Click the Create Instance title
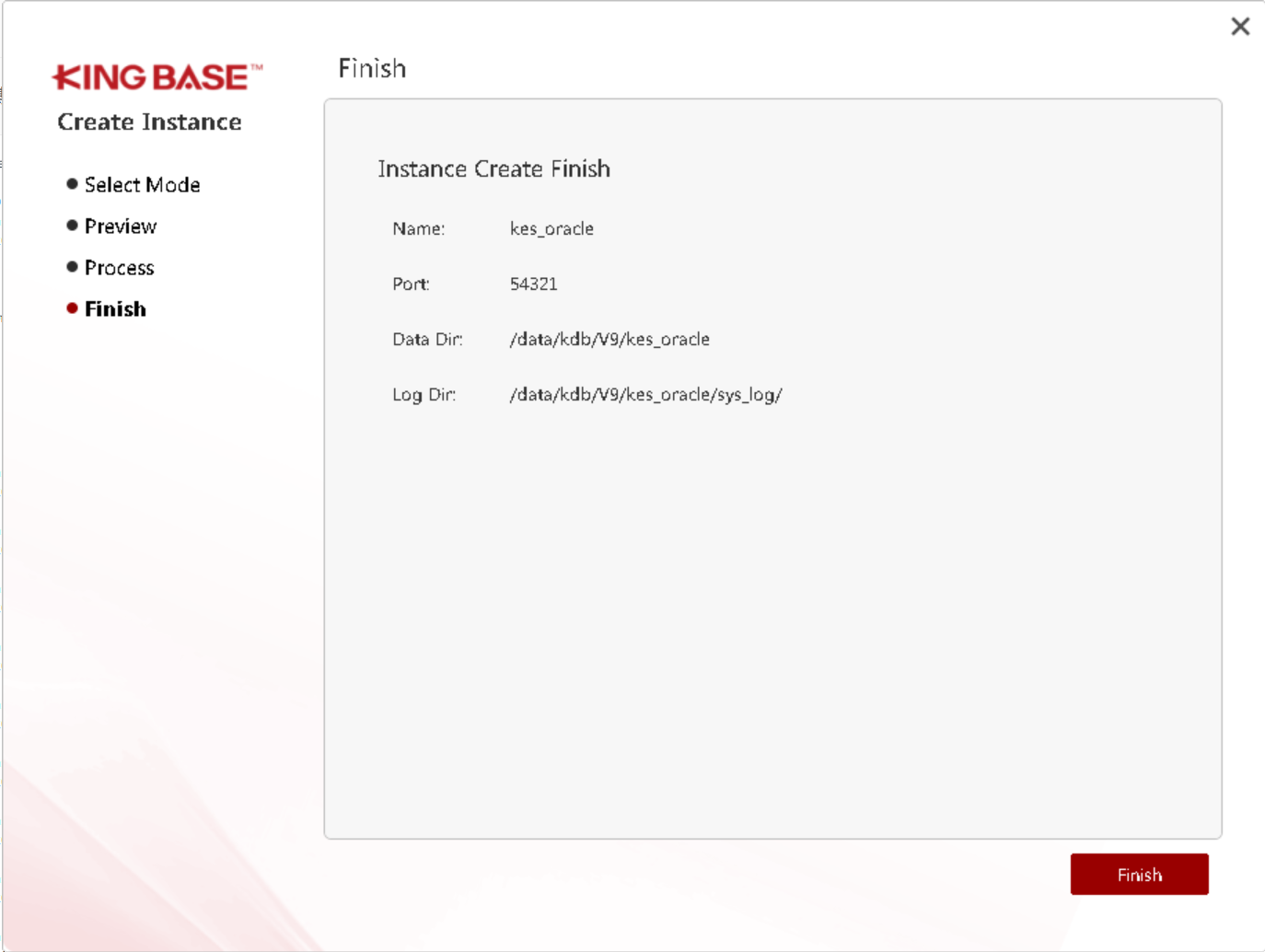The image size is (1265, 952). [x=149, y=122]
